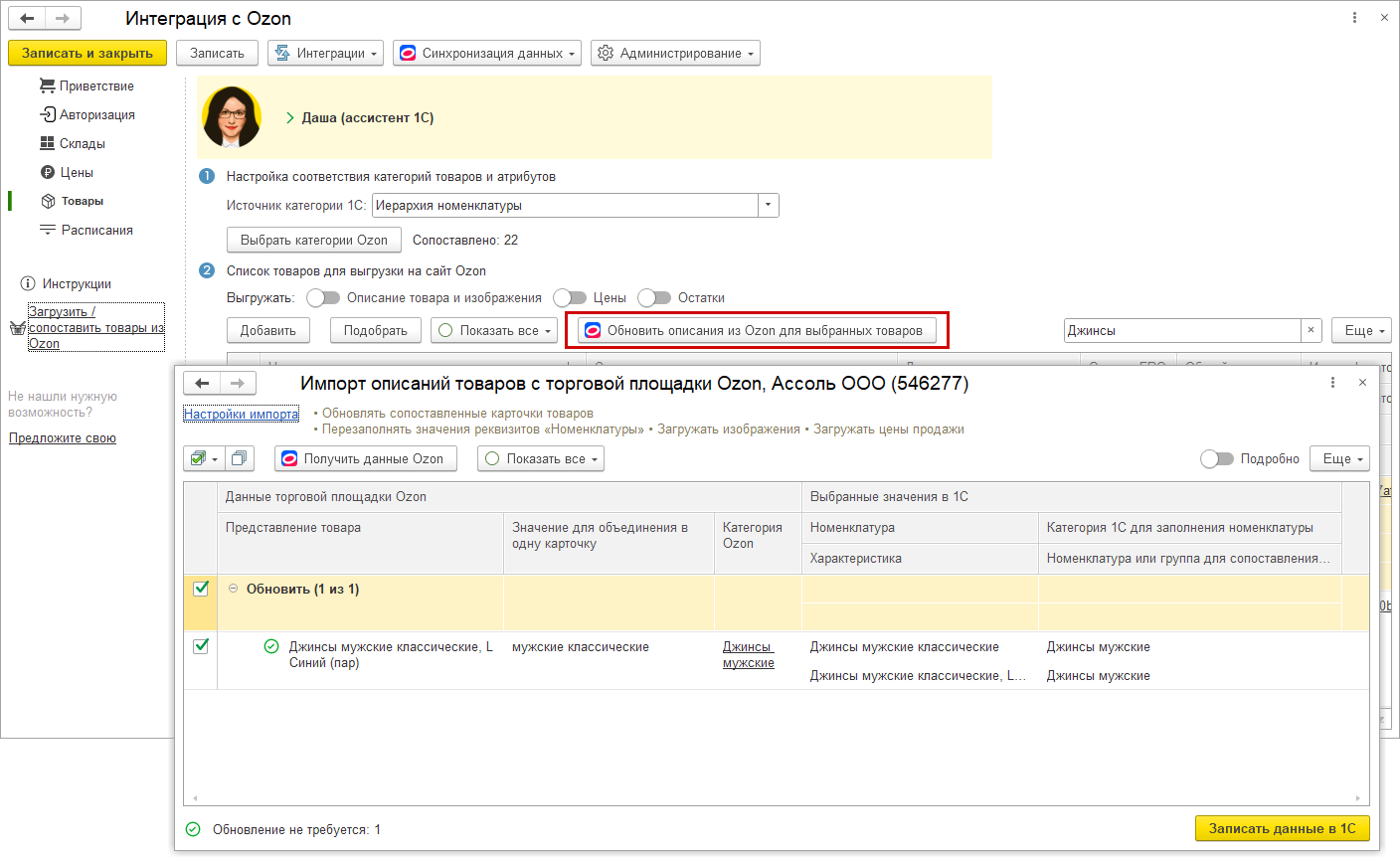Click the Получить данные Ozon button

[366, 458]
